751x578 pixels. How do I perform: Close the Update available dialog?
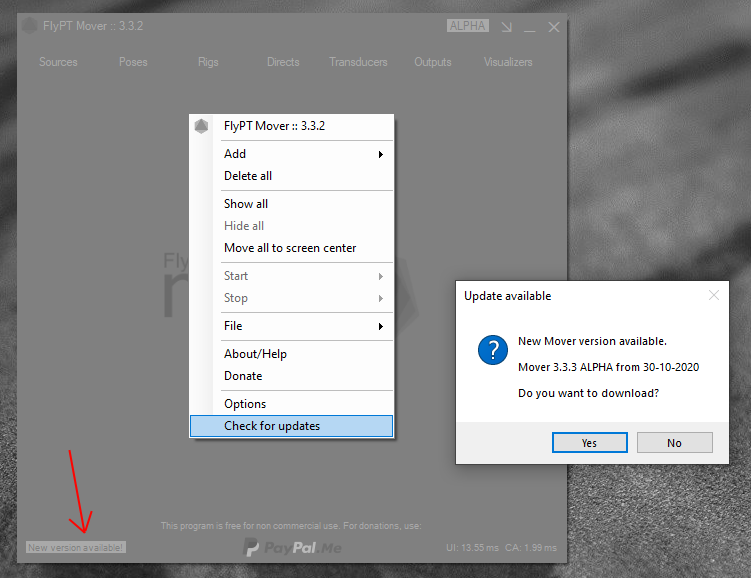(x=714, y=295)
